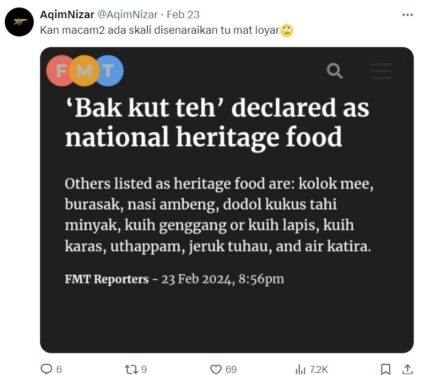Click the tweet text about disenaraikan
Screen dimensions: 426x375
pos(159,30)
